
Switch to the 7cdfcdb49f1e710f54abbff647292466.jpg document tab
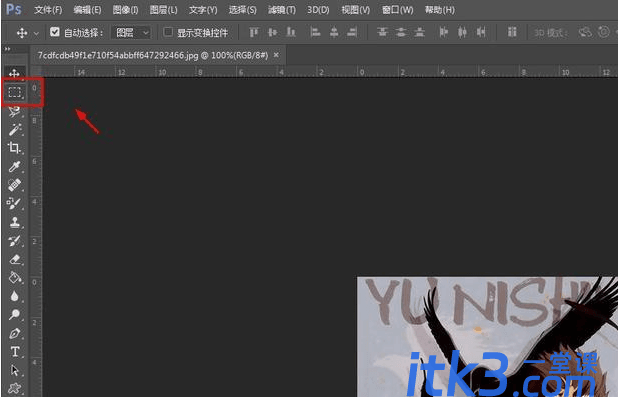click(x=153, y=55)
